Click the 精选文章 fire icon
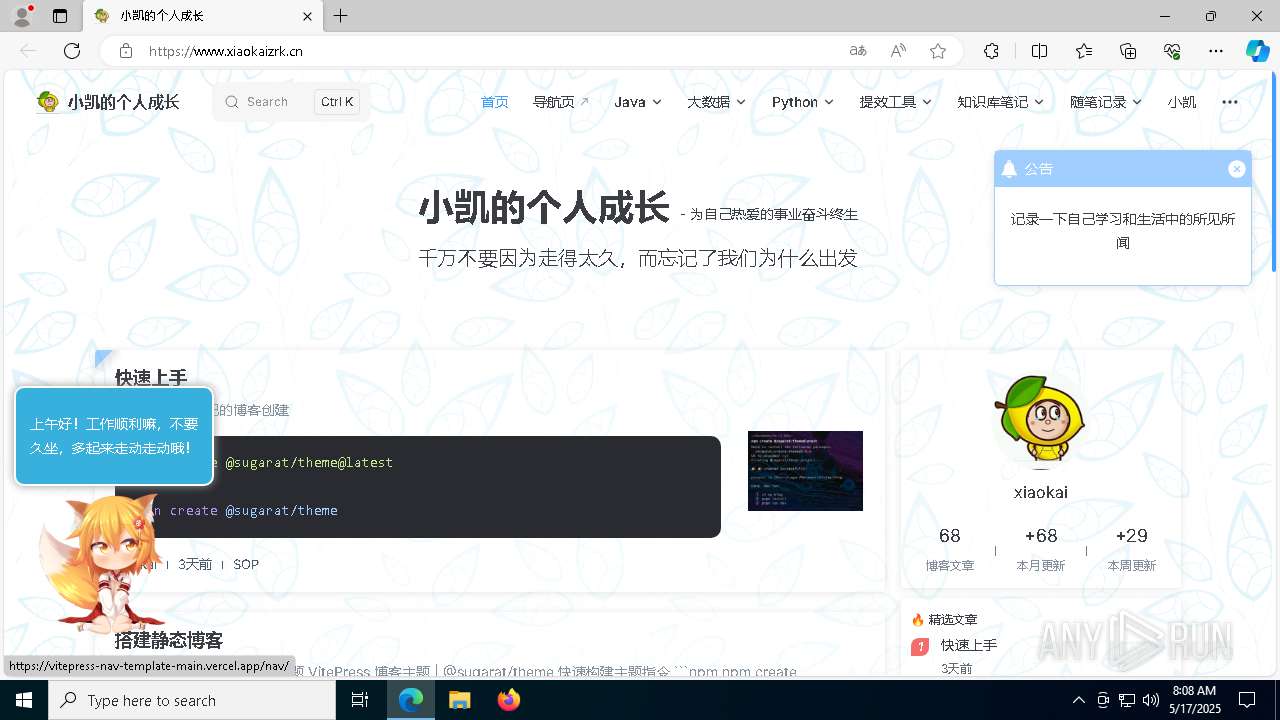The image size is (1280, 720). [918, 620]
